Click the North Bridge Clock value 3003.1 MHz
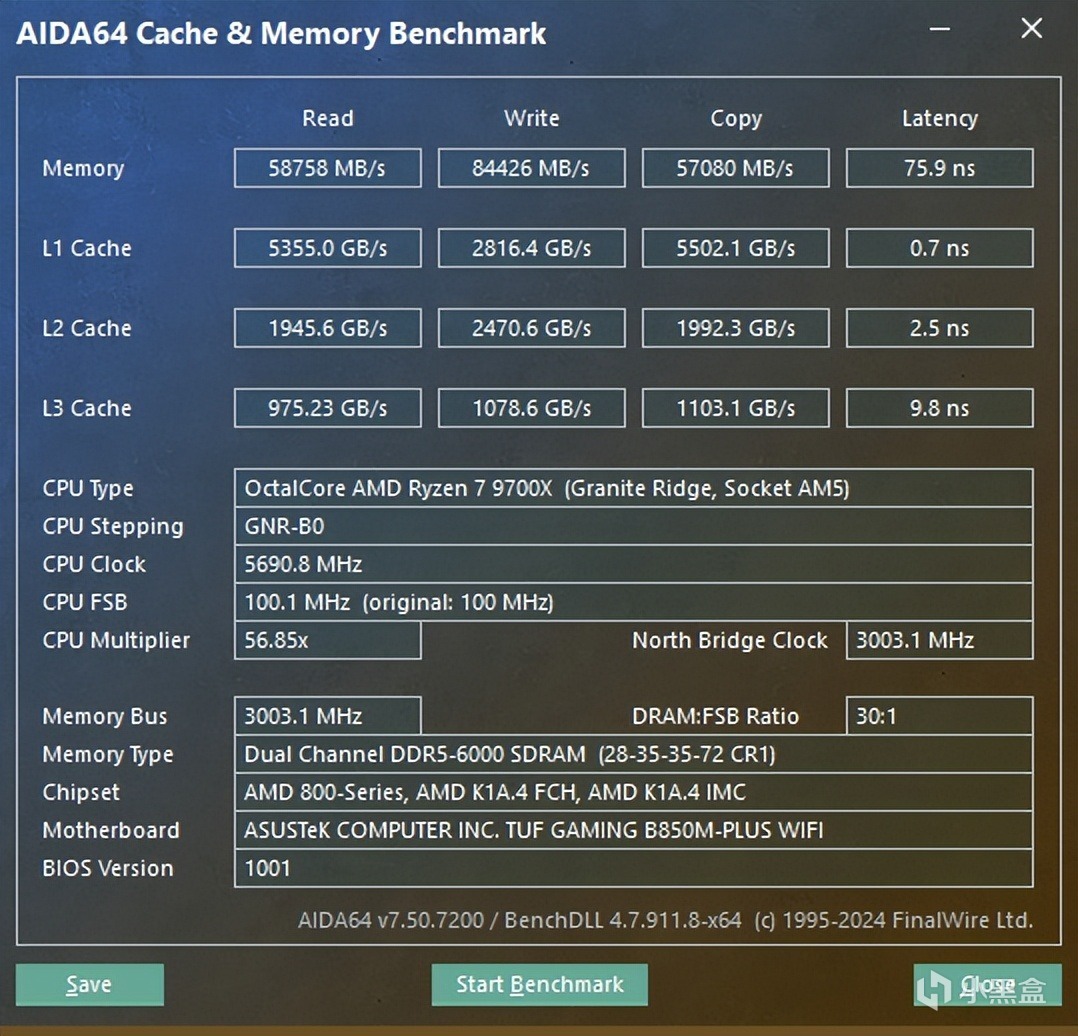 pyautogui.click(x=940, y=641)
